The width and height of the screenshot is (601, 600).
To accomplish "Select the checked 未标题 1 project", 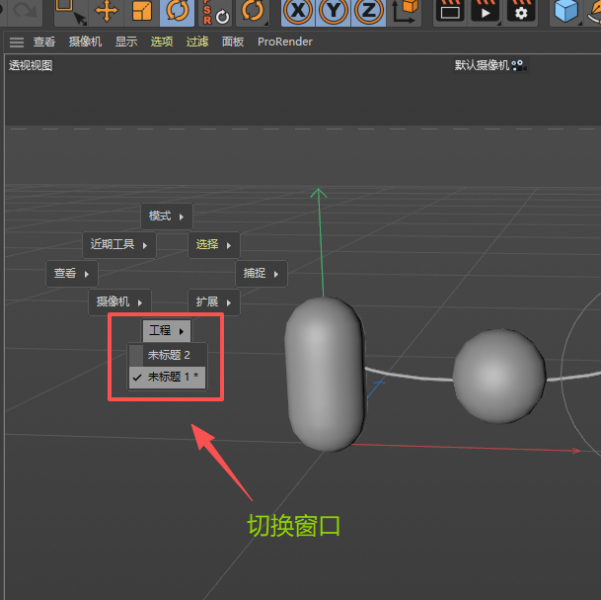I will pyautogui.click(x=172, y=377).
